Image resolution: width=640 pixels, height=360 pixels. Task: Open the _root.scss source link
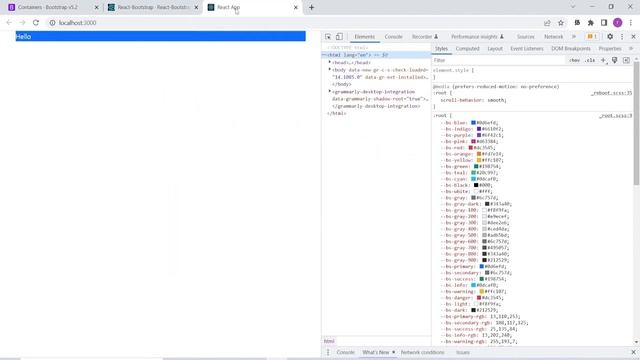pos(616,116)
